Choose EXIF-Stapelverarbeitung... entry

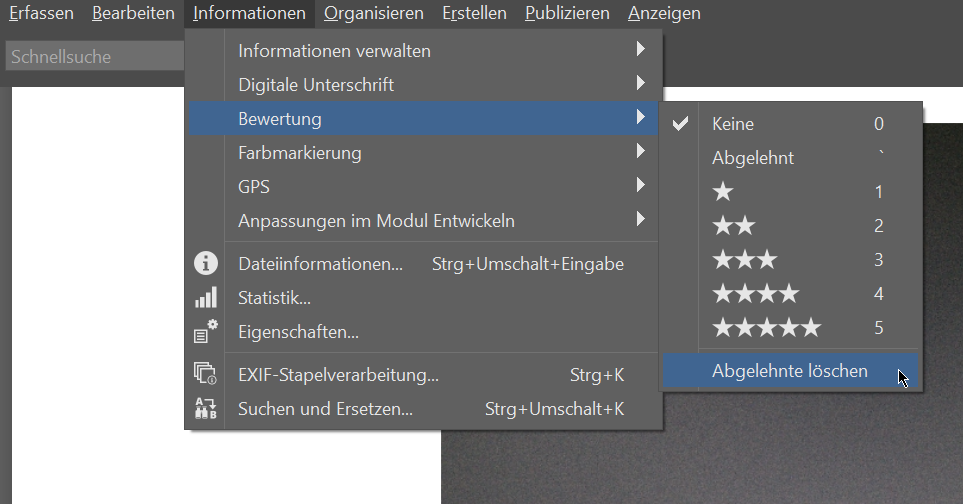[424, 374]
